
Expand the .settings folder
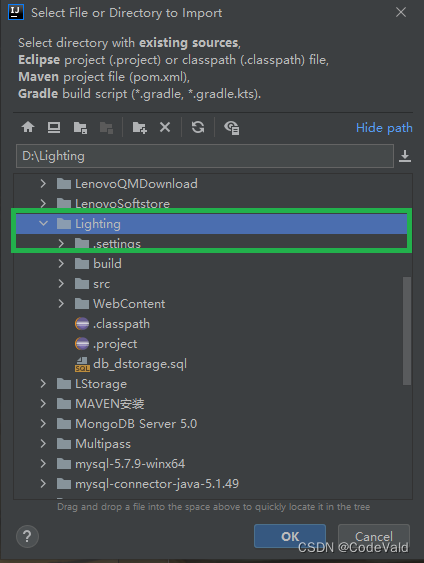61,243
